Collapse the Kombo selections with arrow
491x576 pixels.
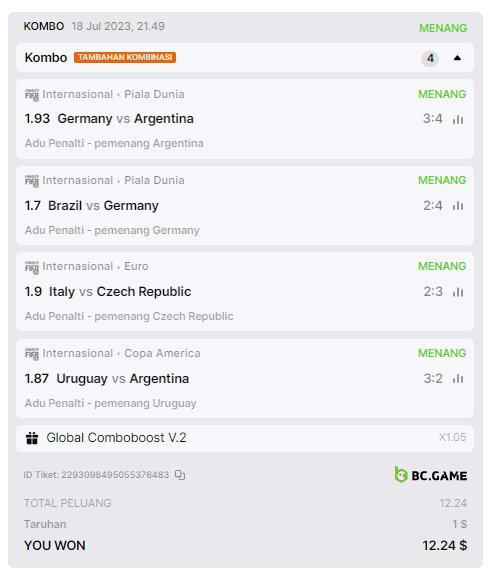tap(457, 58)
